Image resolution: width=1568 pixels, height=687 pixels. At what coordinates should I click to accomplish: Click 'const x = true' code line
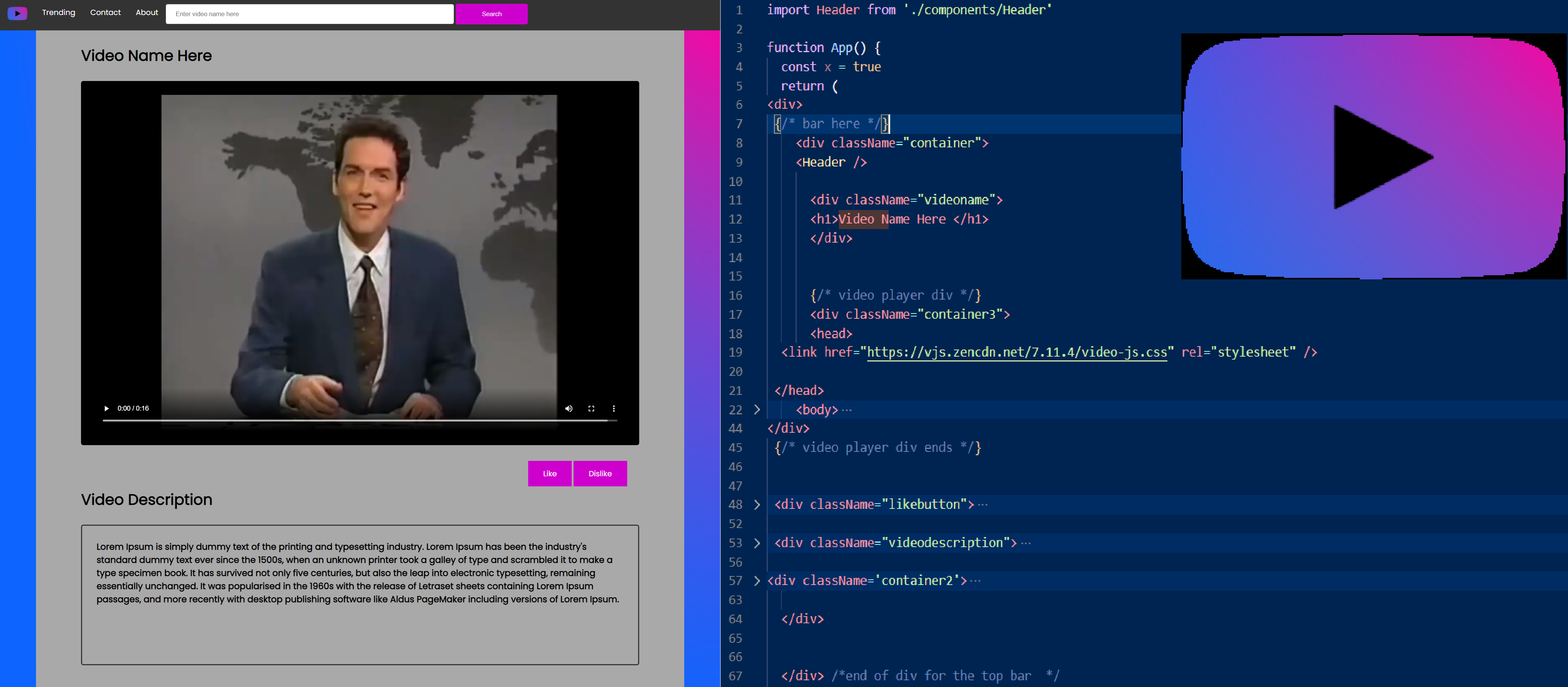[x=831, y=67]
